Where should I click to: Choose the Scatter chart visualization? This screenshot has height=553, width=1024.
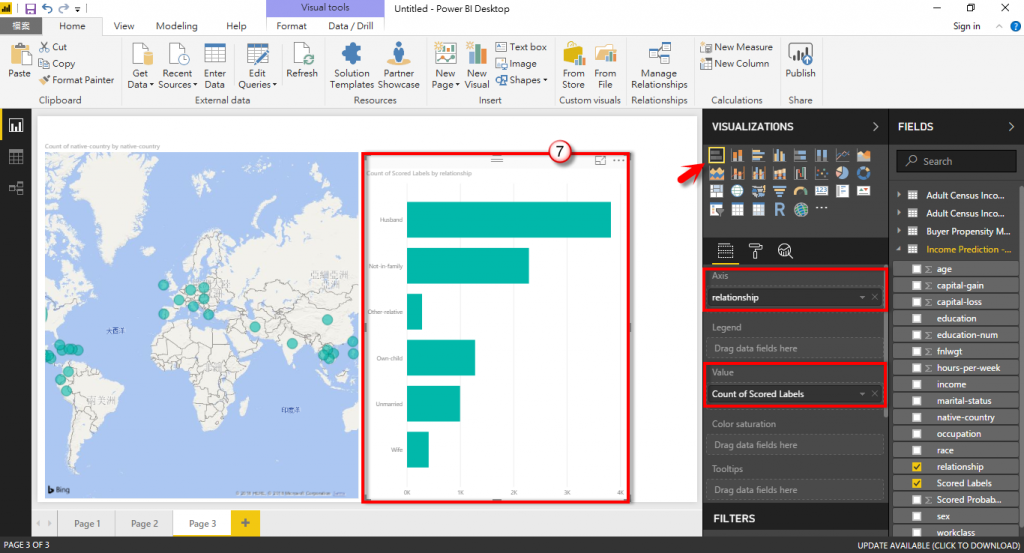coord(822,173)
